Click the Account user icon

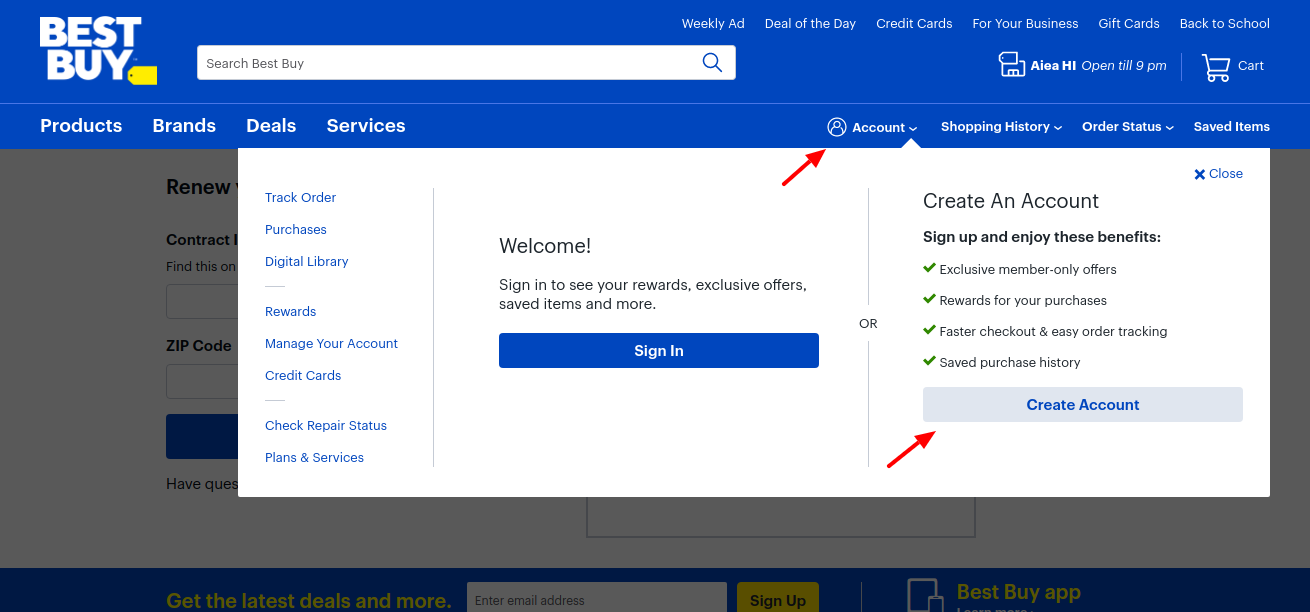point(837,127)
